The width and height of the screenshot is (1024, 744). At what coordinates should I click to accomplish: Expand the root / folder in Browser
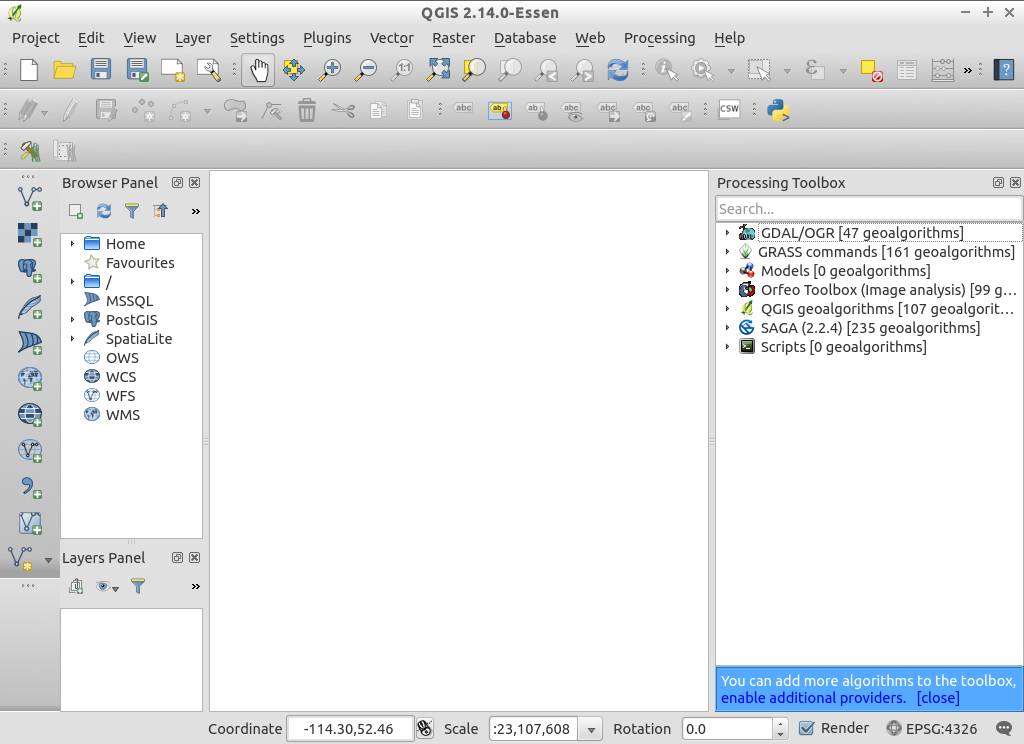pos(72,282)
